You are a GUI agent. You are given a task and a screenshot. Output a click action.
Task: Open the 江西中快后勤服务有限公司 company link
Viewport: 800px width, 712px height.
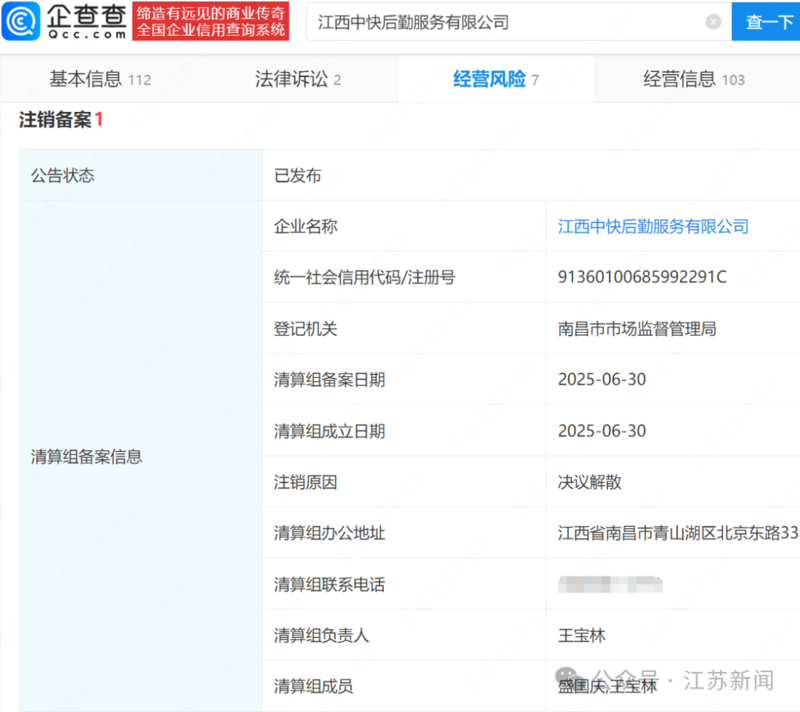pos(653,226)
